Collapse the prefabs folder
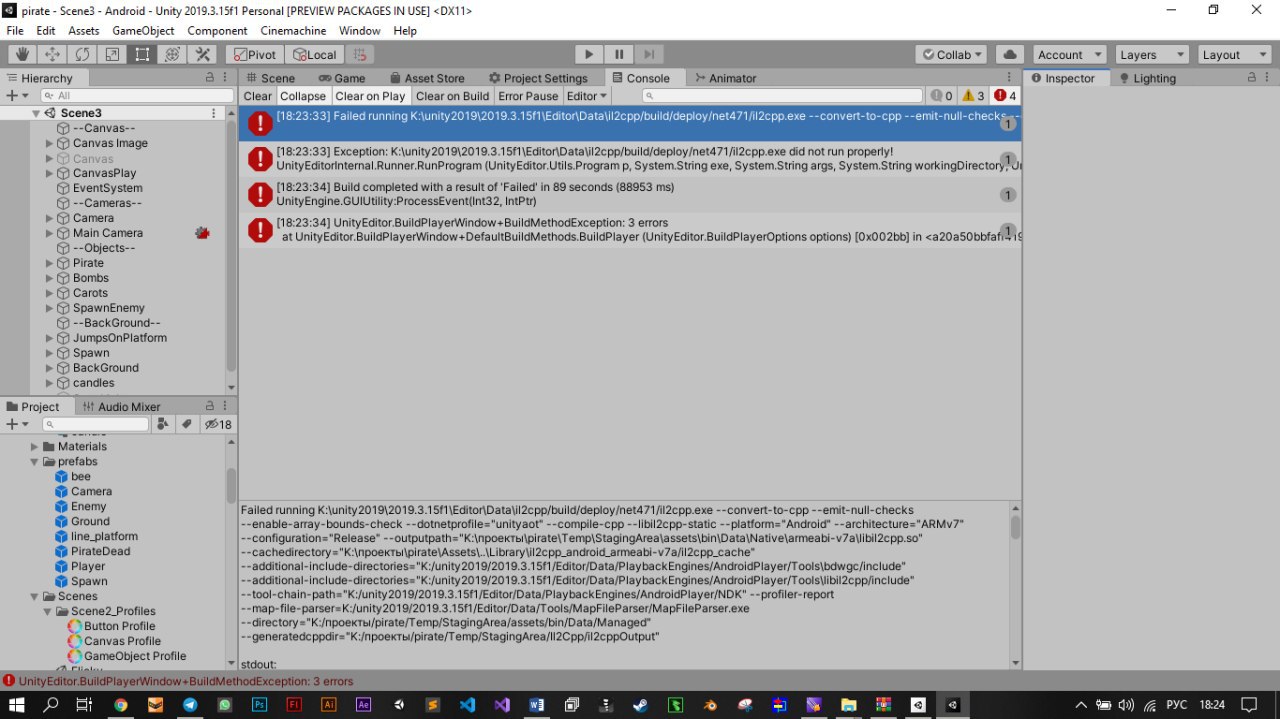The height and width of the screenshot is (719, 1280). [x=35, y=461]
